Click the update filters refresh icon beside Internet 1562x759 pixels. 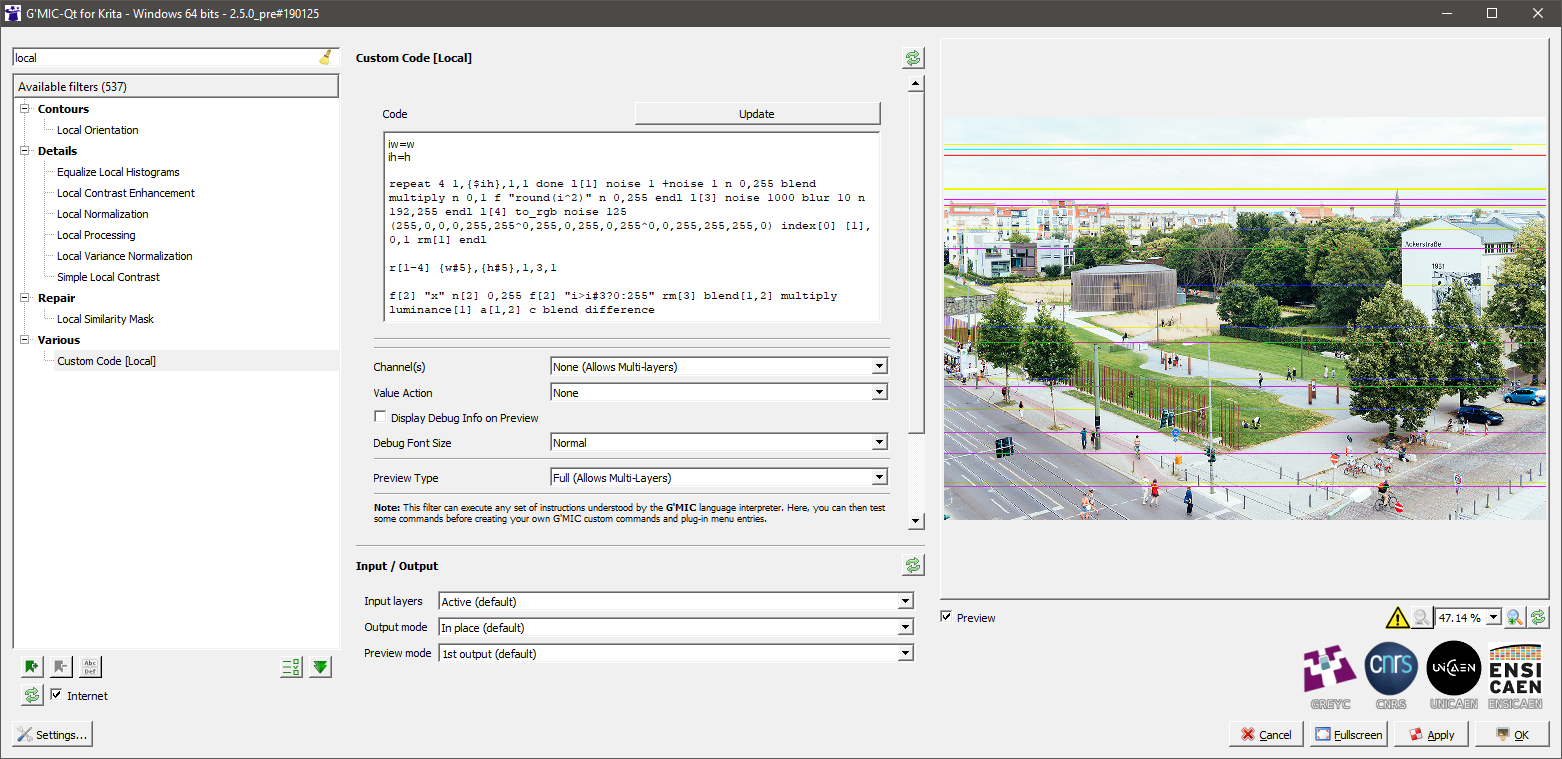tap(32, 695)
